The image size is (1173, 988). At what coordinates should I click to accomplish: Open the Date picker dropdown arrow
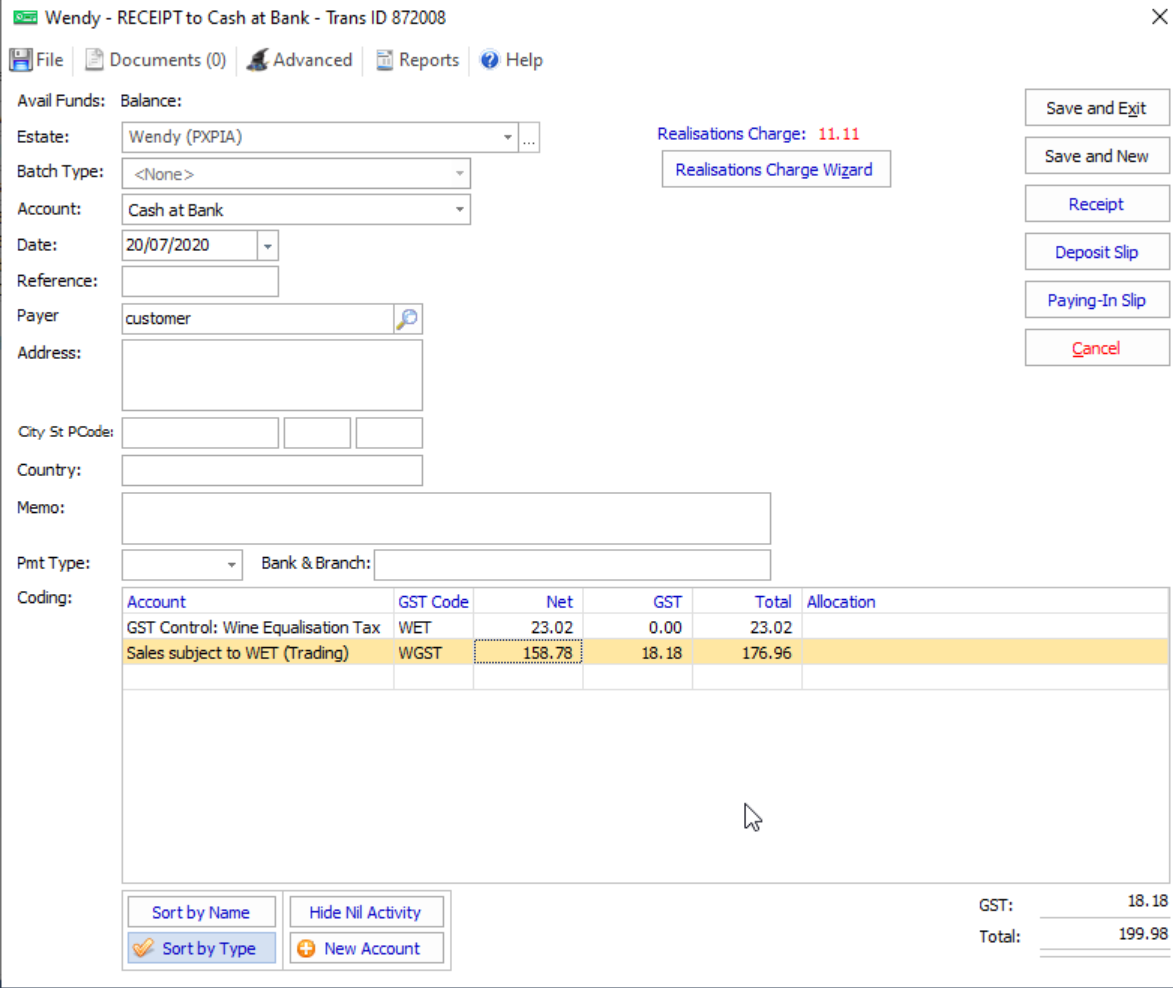click(x=267, y=245)
